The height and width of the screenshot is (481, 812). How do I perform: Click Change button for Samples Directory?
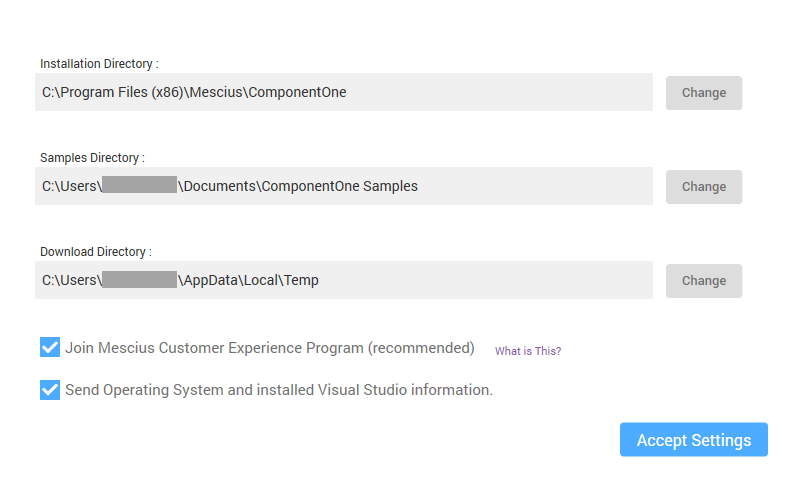(x=703, y=187)
